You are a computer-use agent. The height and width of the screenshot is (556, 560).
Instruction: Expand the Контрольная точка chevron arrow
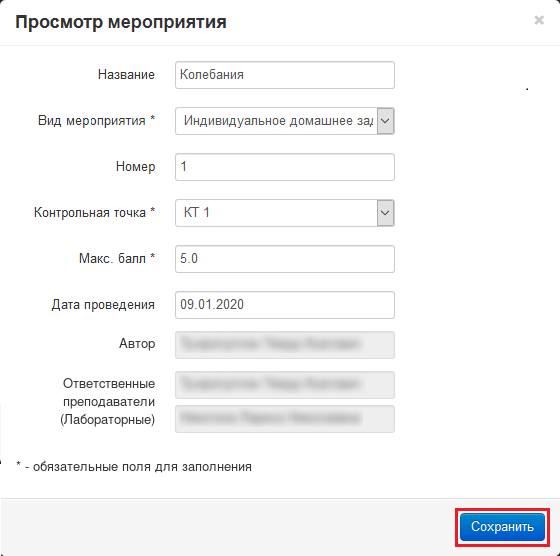pos(385,213)
